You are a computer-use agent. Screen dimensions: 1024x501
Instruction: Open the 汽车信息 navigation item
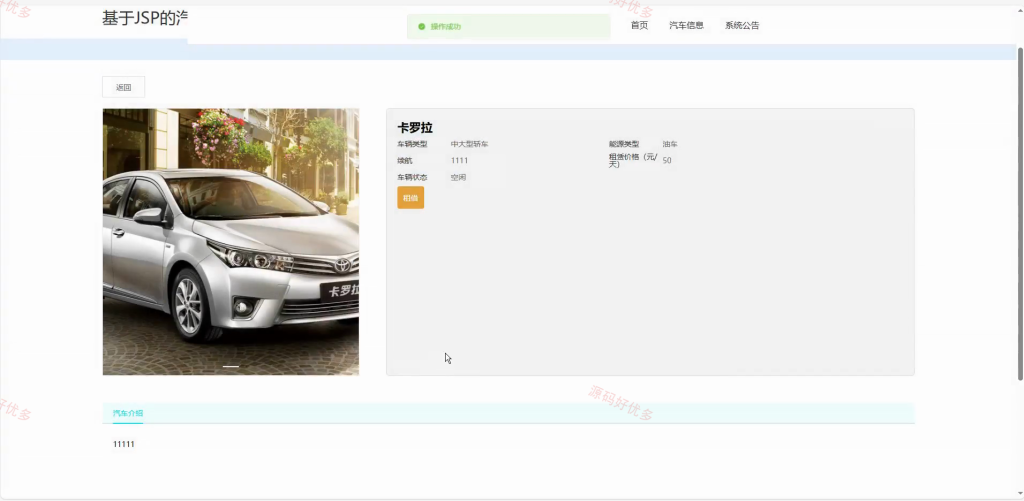click(686, 25)
